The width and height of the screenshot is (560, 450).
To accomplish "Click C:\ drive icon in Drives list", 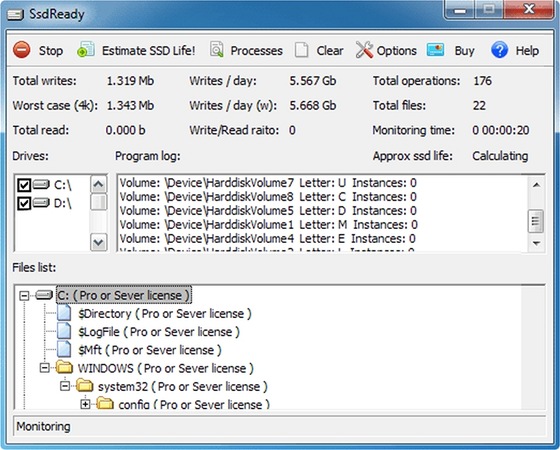I will click(41, 185).
